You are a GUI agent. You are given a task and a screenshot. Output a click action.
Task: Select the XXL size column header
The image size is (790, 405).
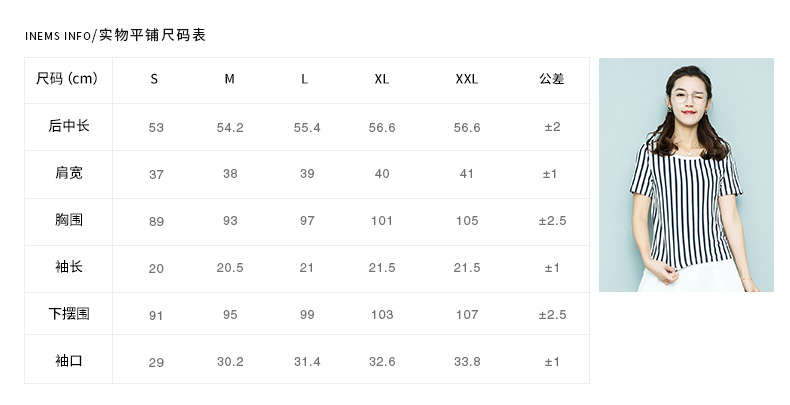point(466,79)
